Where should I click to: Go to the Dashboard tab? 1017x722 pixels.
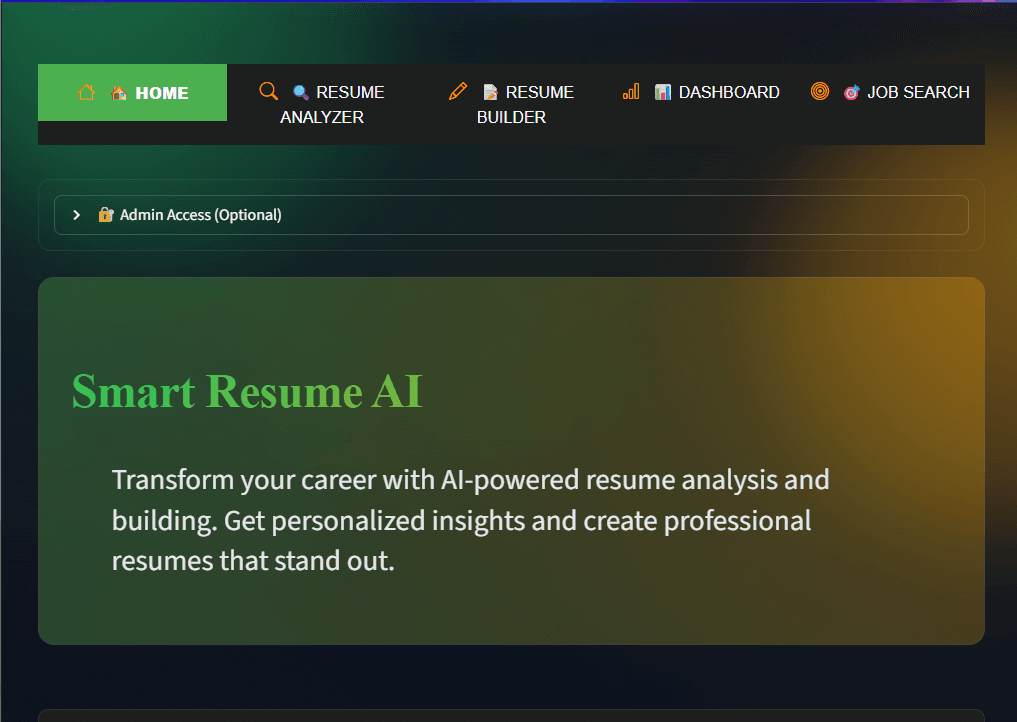[700, 92]
